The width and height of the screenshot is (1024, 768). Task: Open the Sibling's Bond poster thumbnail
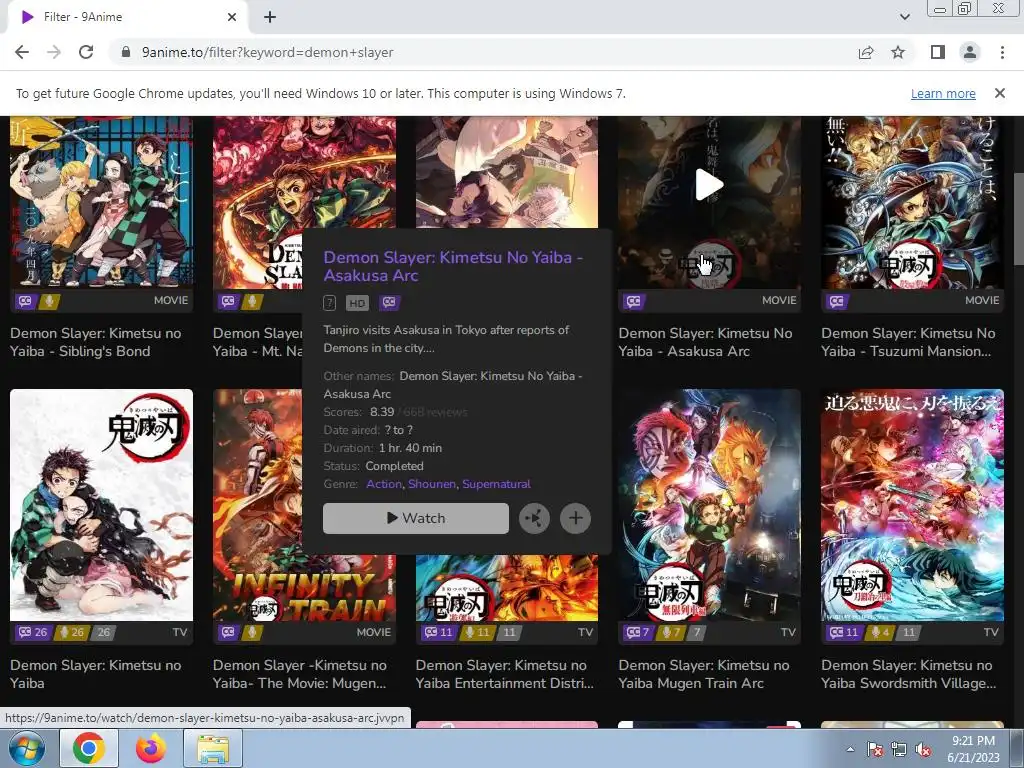pos(101,201)
